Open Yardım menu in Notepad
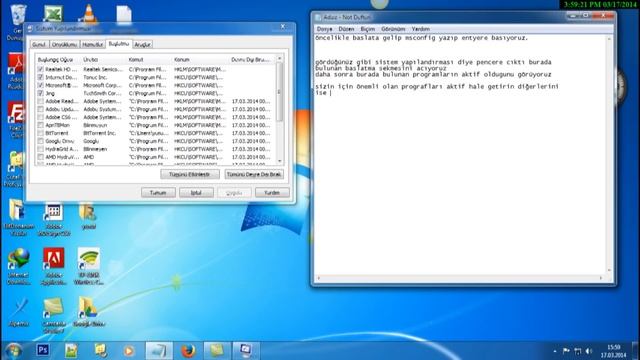Image resolution: width=640 pixels, height=360 pixels. point(420,29)
